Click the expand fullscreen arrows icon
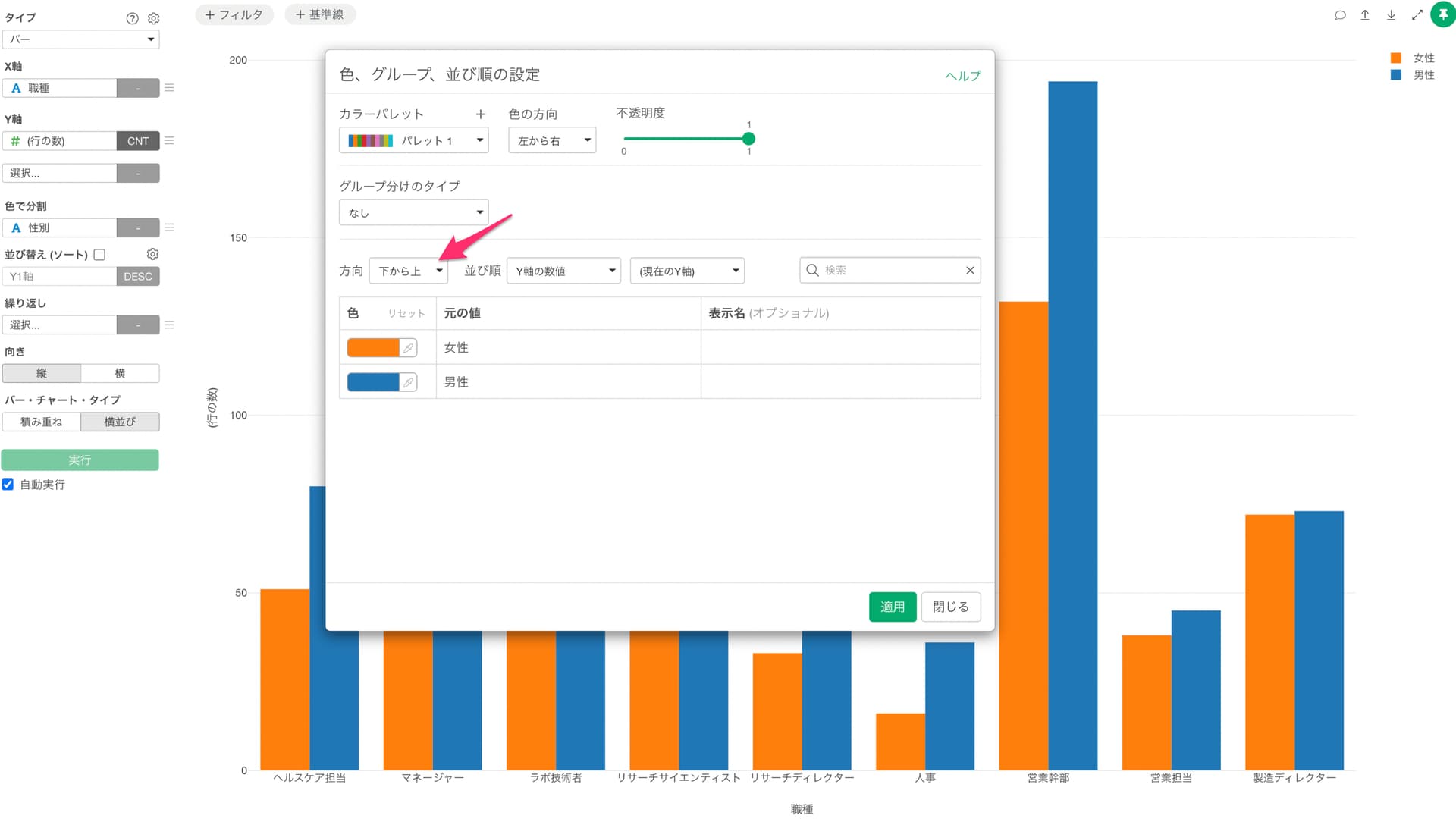The height and width of the screenshot is (825, 1456). pyautogui.click(x=1417, y=15)
